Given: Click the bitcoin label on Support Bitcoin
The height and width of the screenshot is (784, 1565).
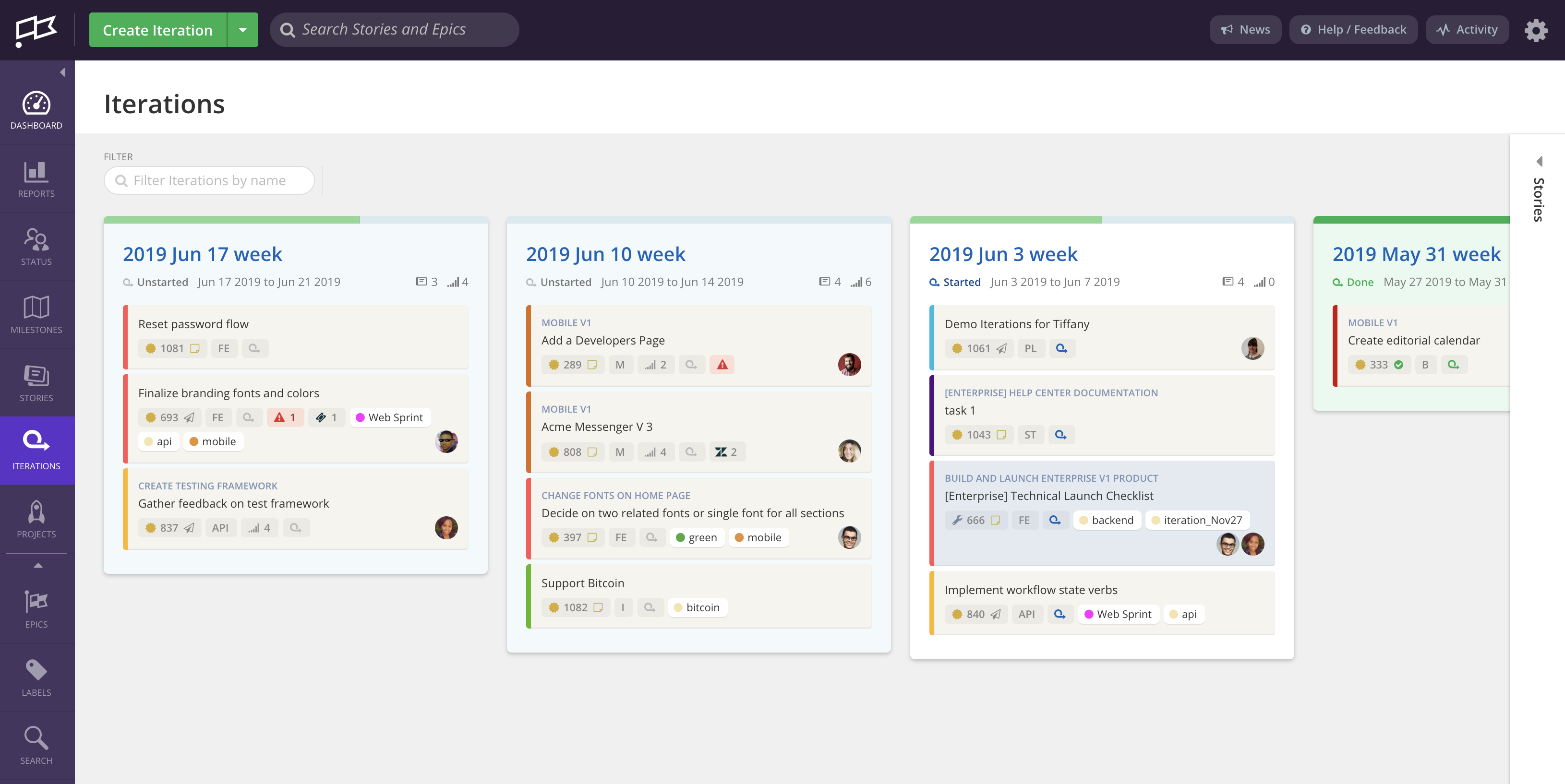Looking at the screenshot, I should pos(697,608).
